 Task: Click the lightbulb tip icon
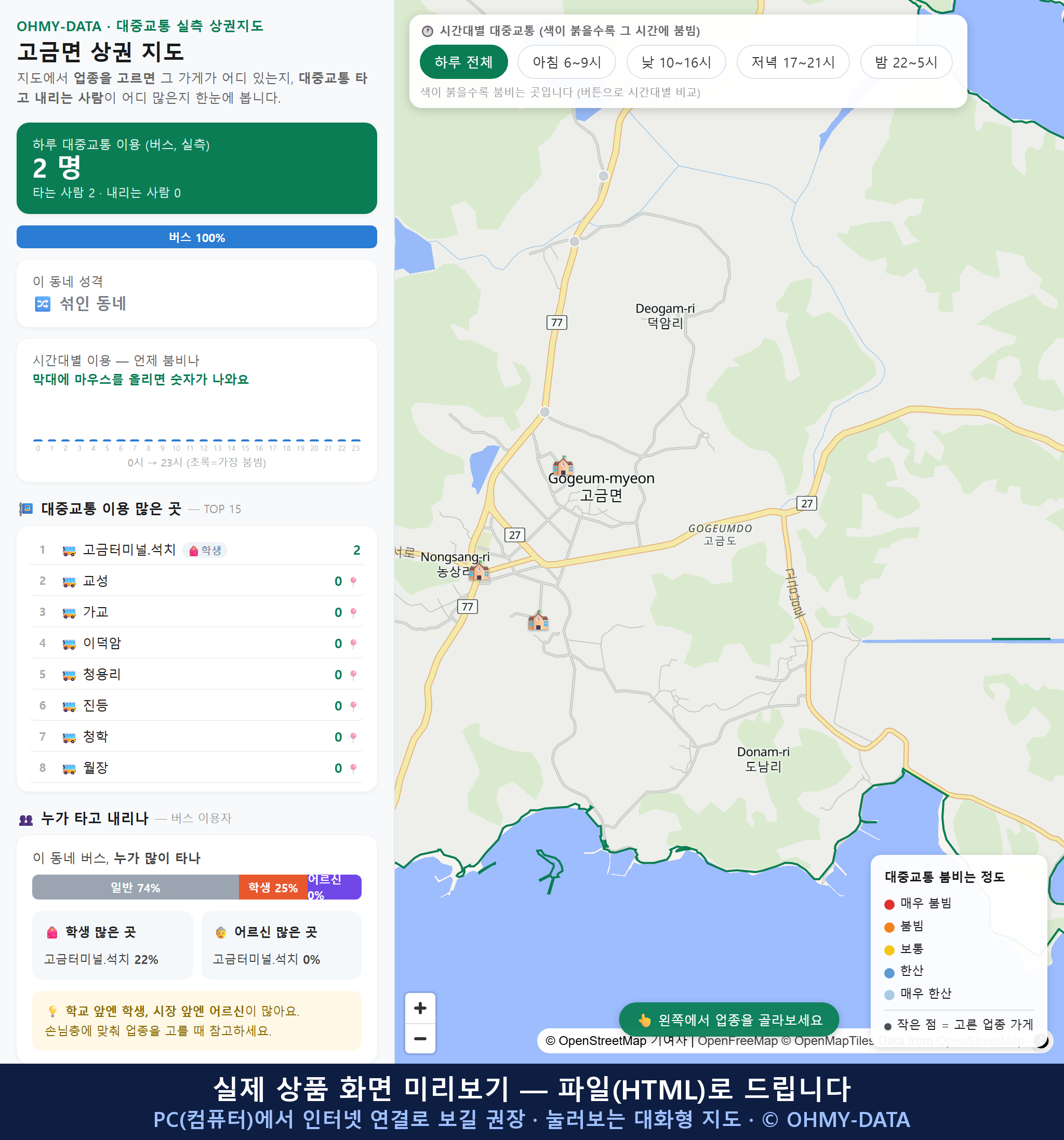(x=53, y=1011)
